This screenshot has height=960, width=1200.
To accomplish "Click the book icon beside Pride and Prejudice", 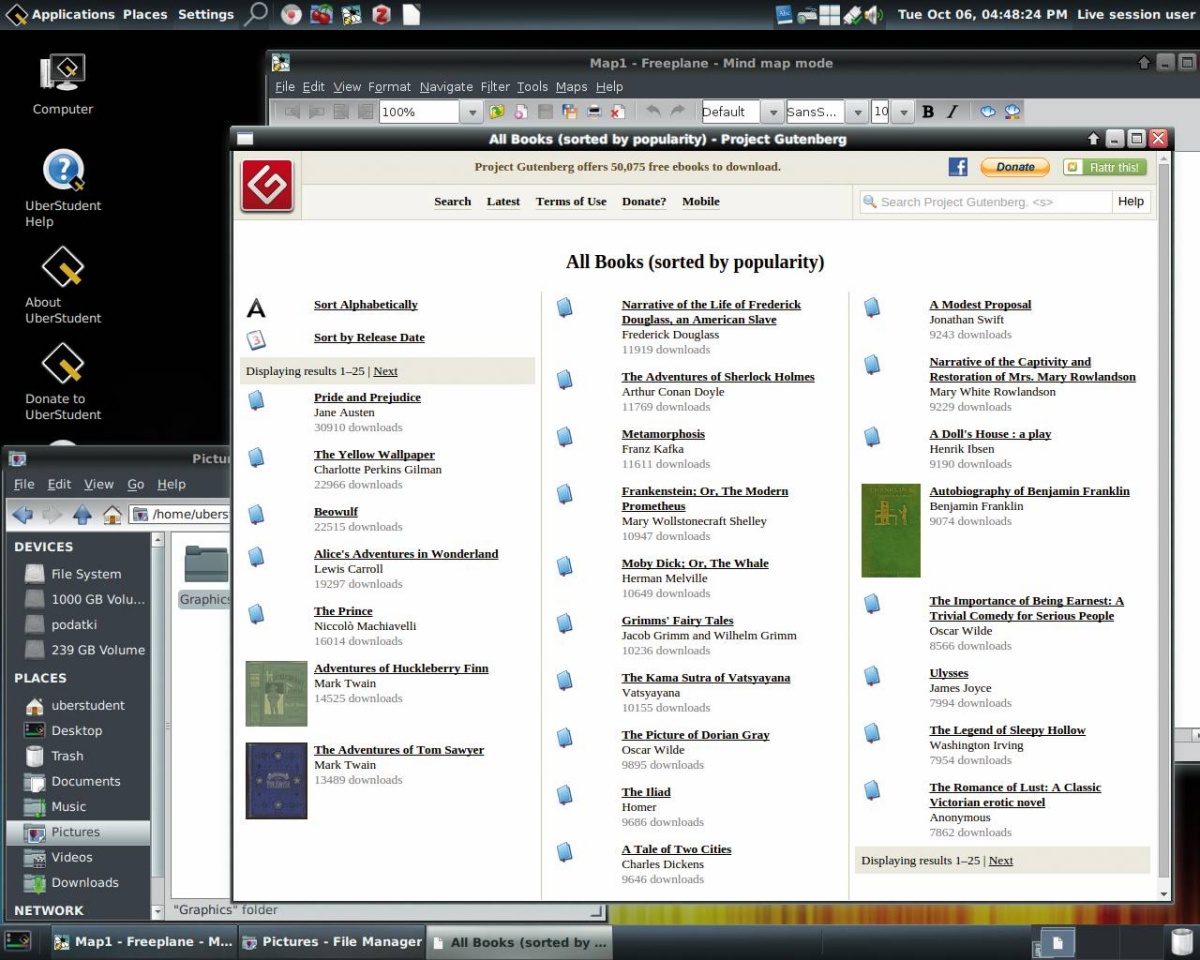I will tap(256, 400).
